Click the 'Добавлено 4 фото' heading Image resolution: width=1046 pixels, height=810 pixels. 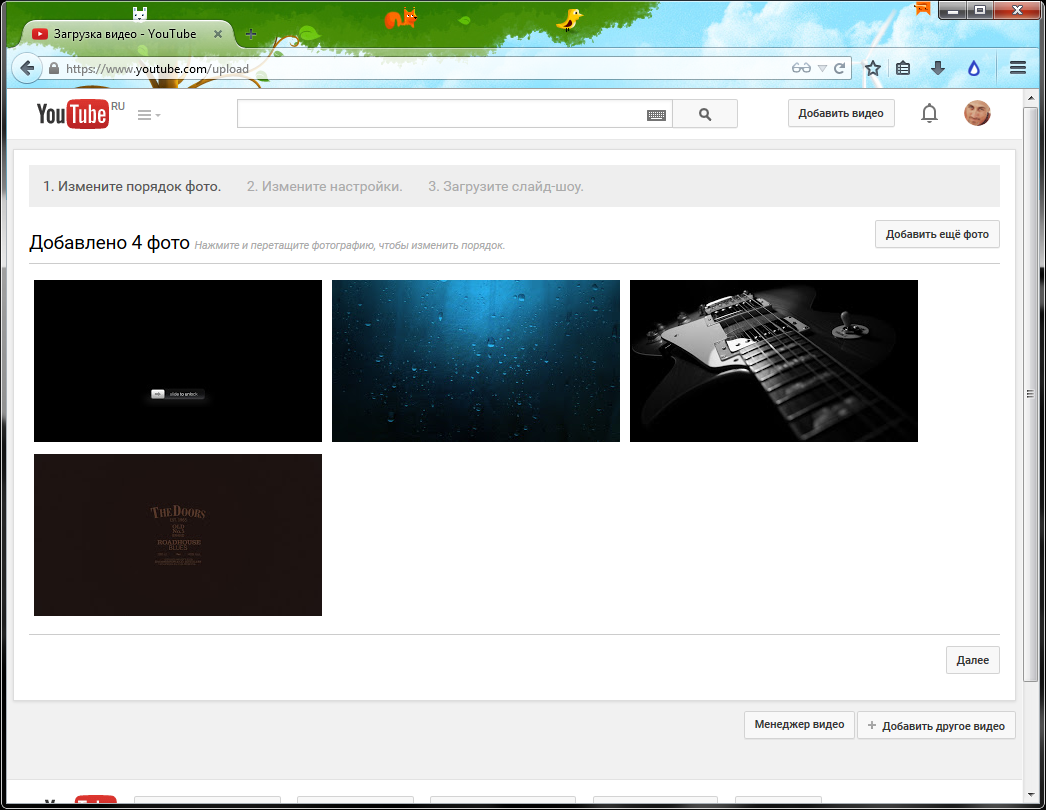(x=109, y=242)
